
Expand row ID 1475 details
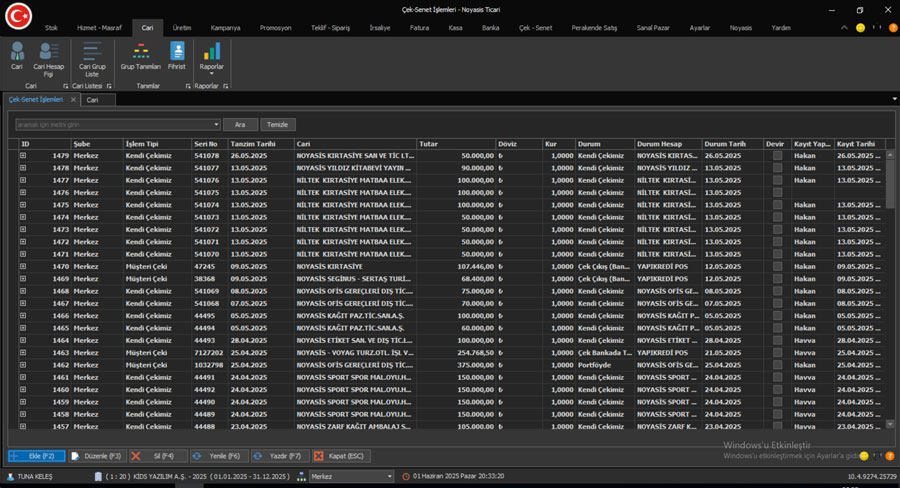(23, 205)
